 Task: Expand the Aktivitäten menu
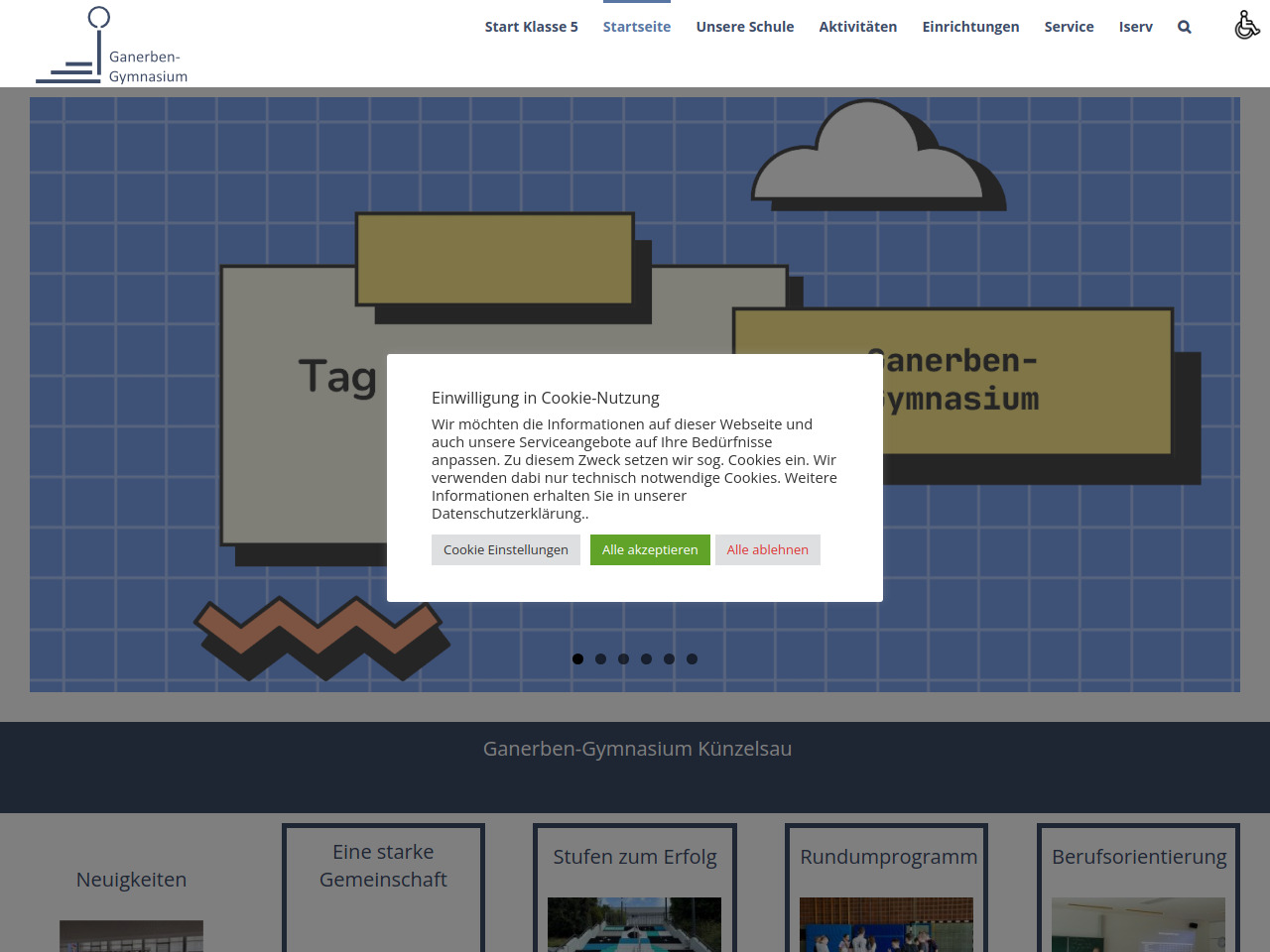857,27
